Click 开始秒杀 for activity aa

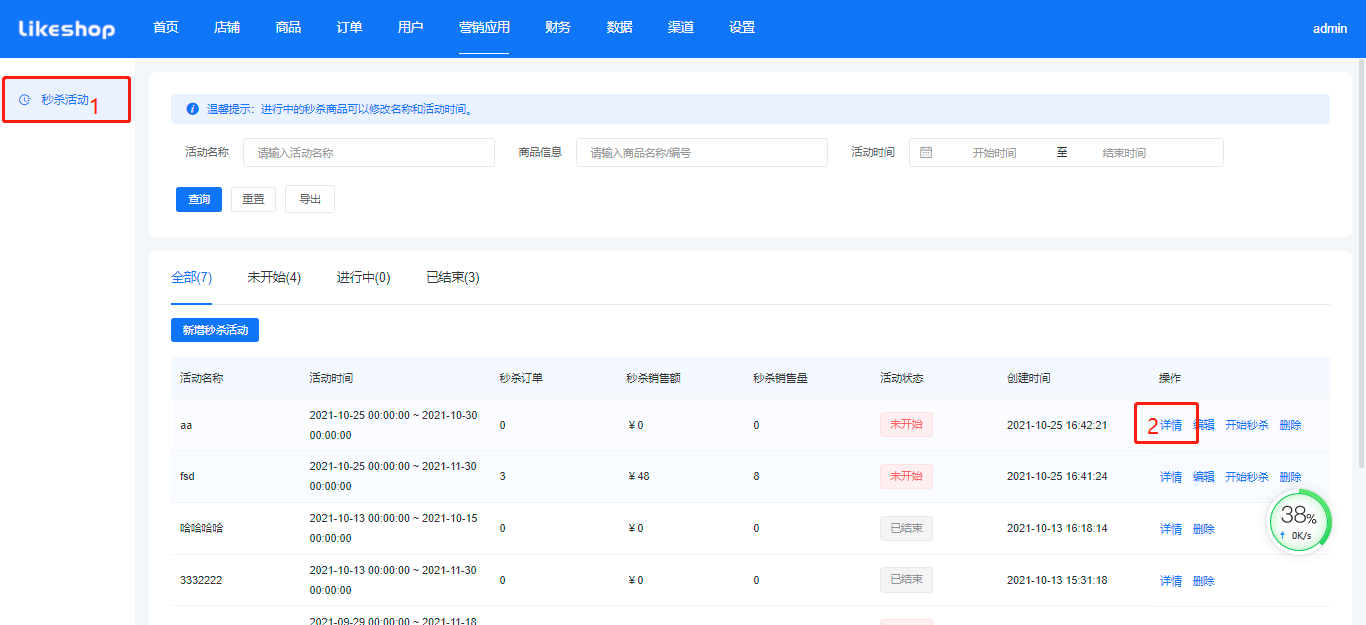tap(1247, 425)
